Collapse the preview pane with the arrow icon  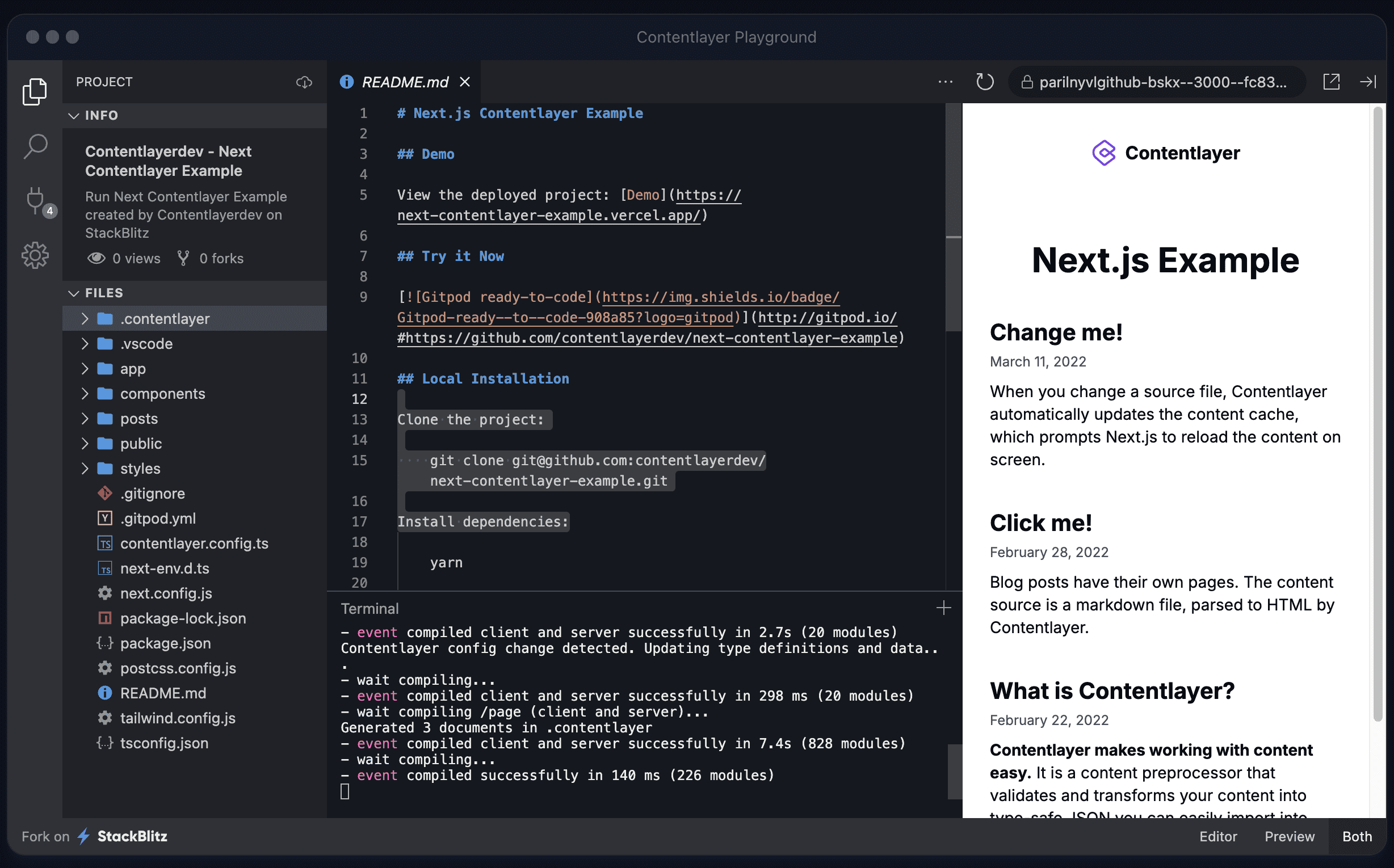1368,82
